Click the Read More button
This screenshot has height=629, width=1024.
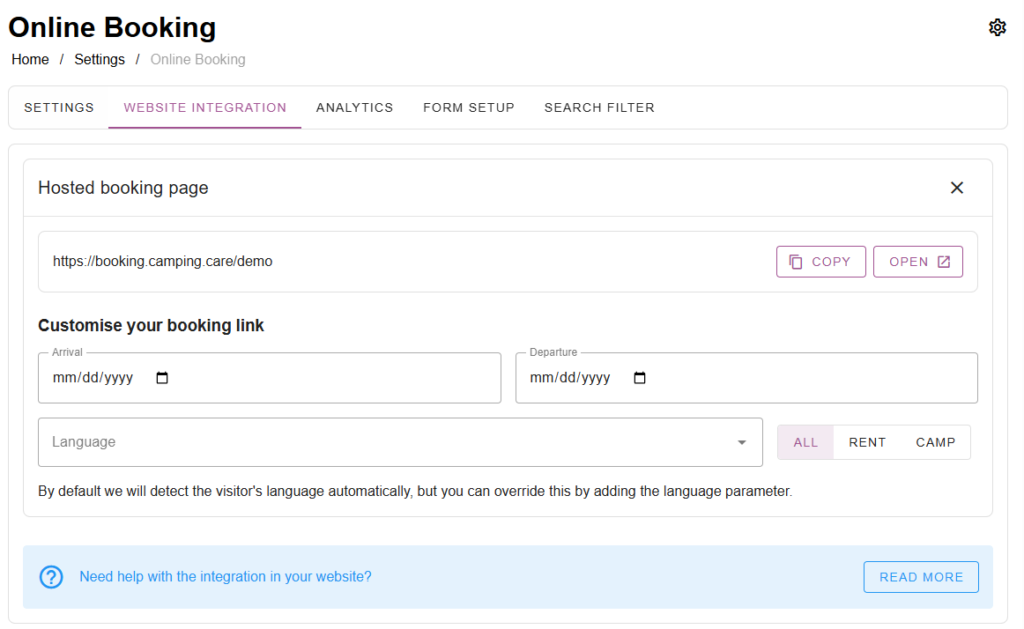point(920,577)
